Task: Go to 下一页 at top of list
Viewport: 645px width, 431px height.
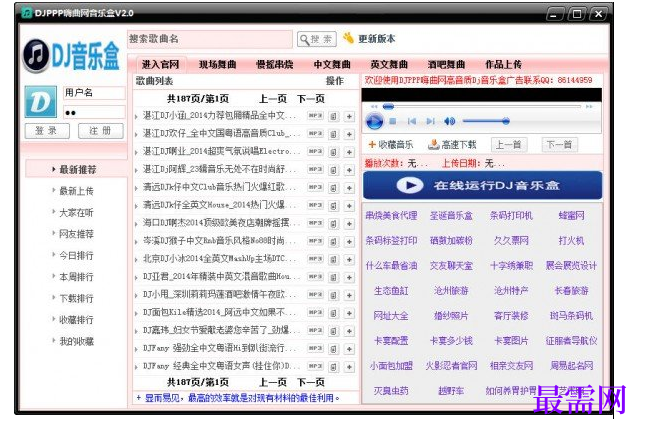Action: (x=311, y=99)
